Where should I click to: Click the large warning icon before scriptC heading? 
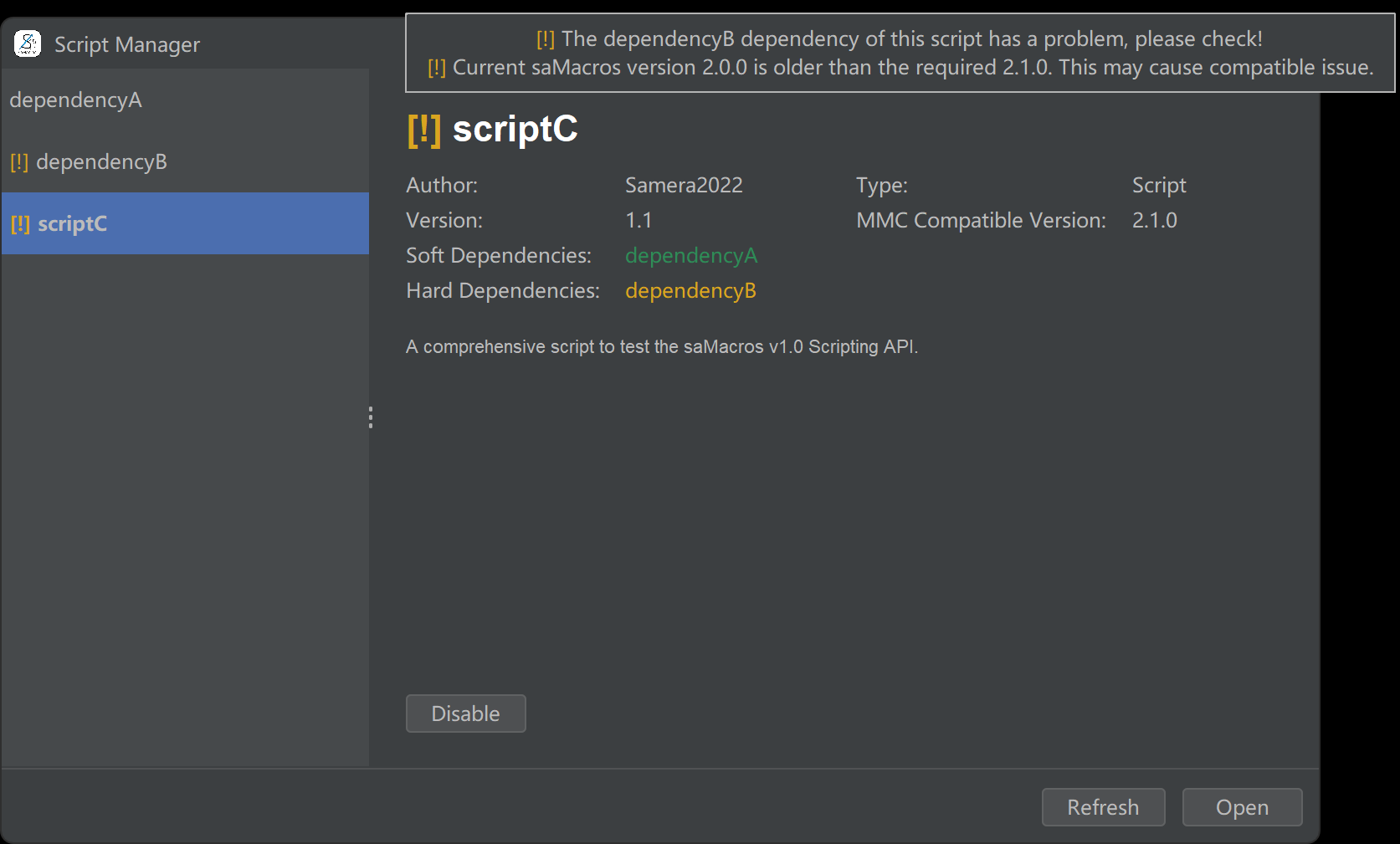point(423,130)
